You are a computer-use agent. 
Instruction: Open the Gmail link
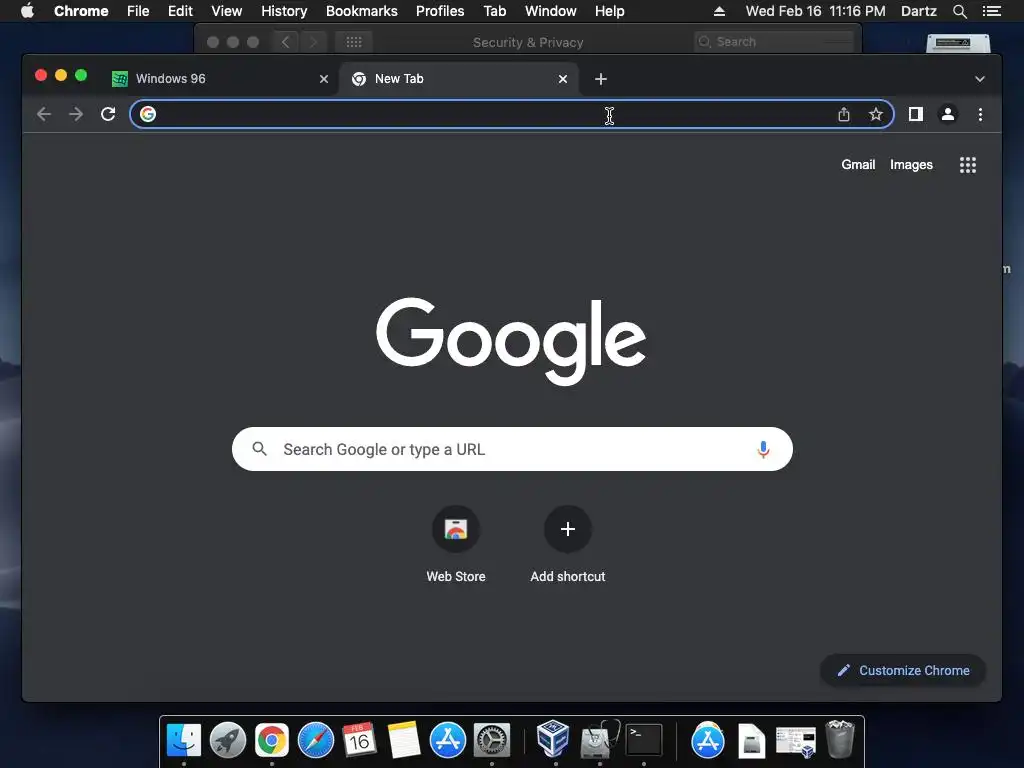858,165
